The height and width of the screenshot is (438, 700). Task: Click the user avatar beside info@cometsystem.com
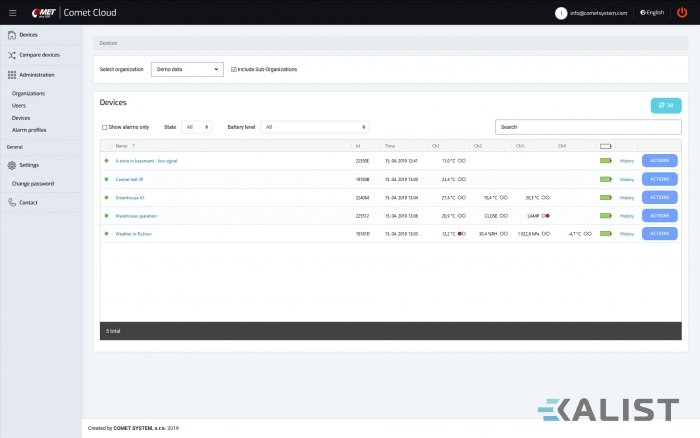[x=562, y=13]
